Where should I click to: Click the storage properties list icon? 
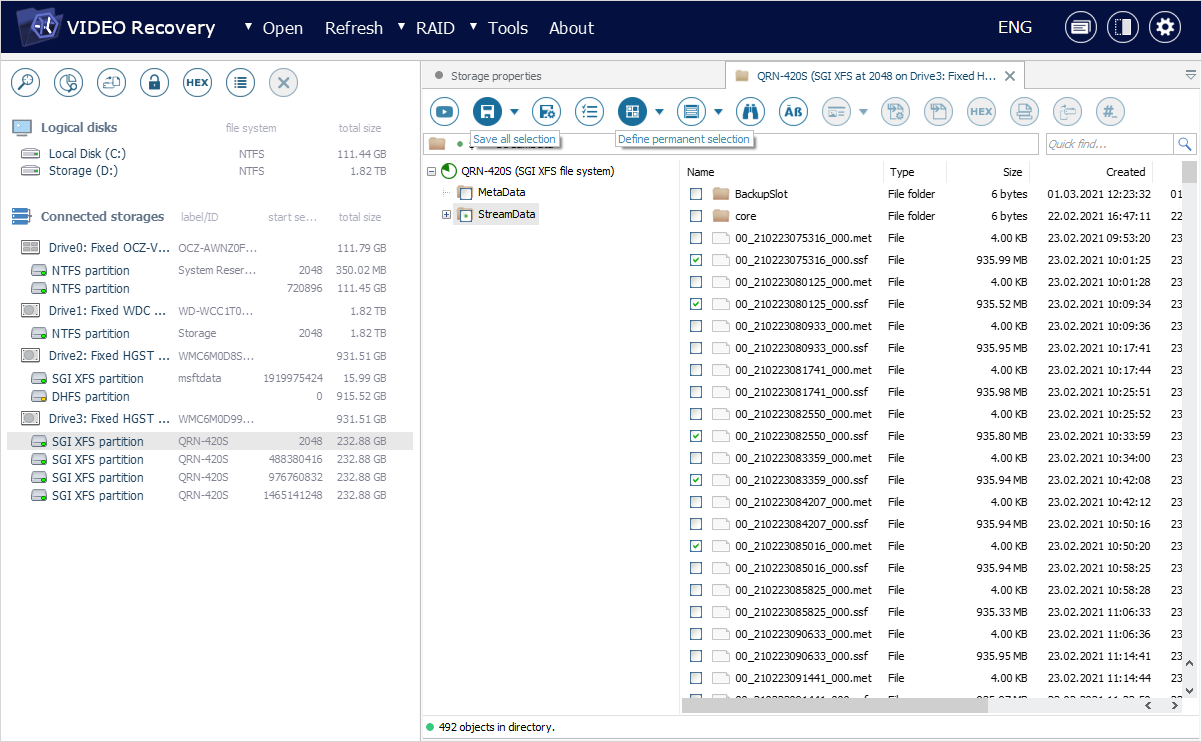coord(240,83)
